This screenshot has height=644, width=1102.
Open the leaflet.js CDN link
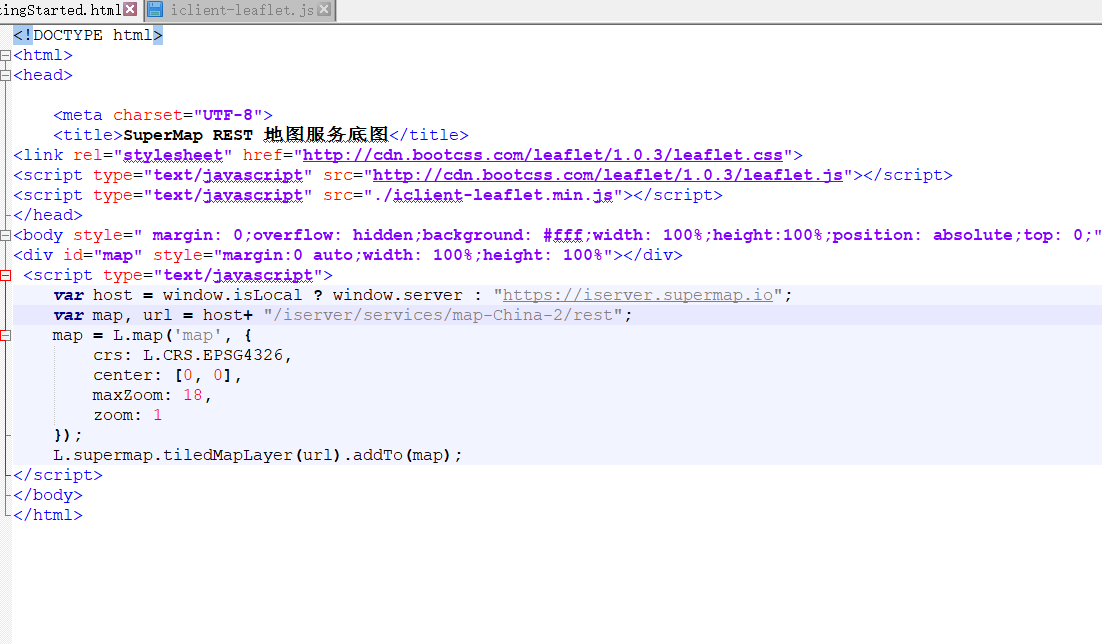coord(607,175)
